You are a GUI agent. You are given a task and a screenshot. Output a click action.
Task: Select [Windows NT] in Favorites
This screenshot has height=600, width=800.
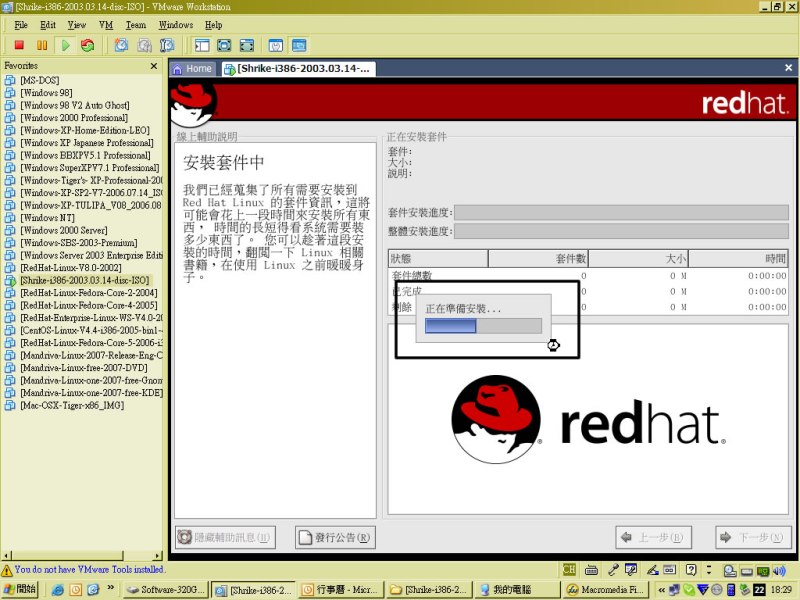[47, 218]
